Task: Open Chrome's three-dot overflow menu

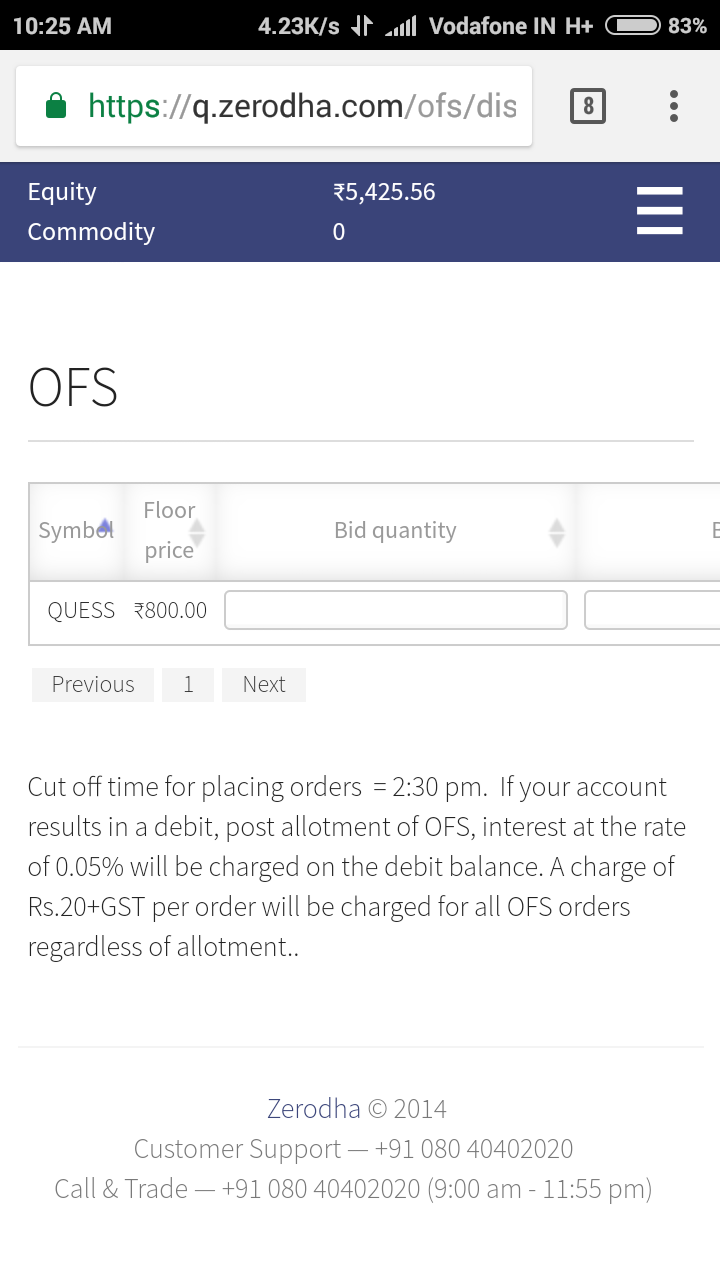Action: (674, 106)
